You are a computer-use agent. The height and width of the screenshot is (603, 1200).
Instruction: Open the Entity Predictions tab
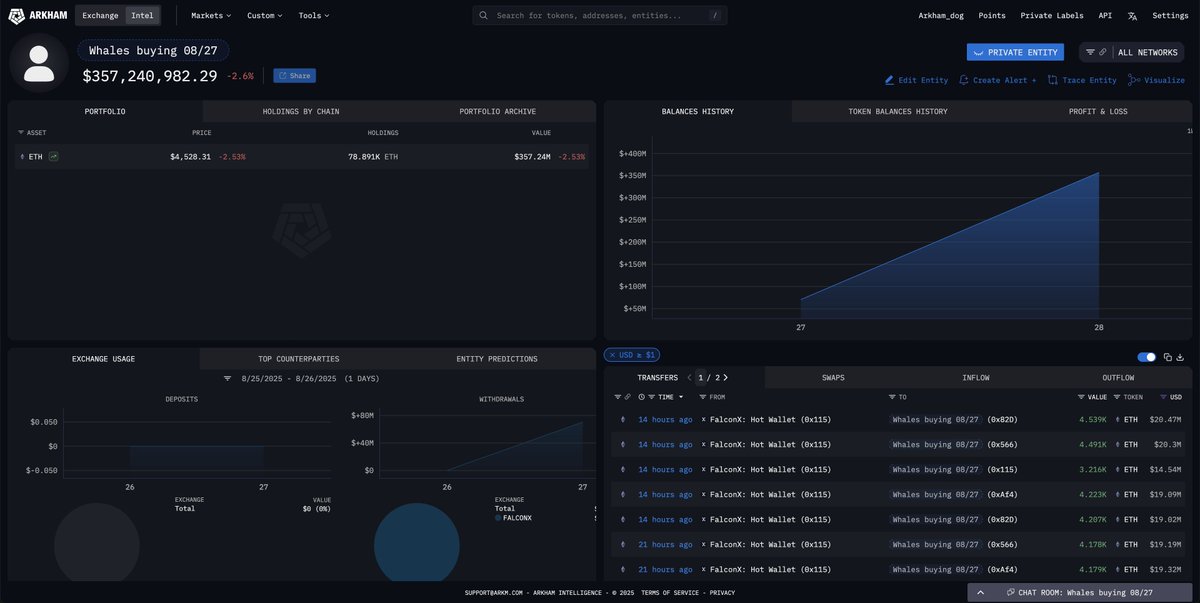click(497, 359)
